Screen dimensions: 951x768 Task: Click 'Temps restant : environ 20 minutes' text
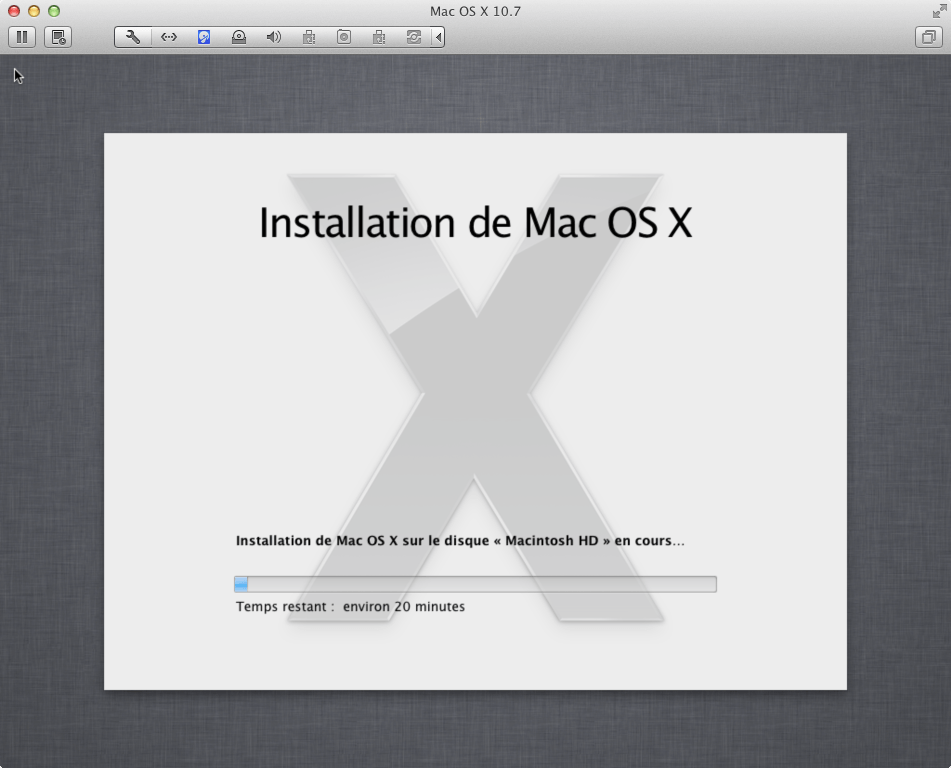pos(351,607)
